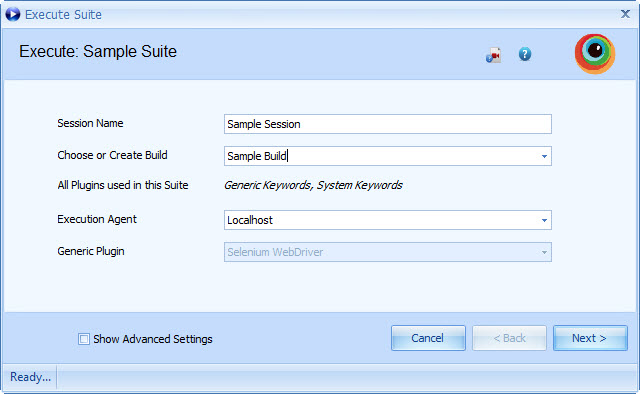Viewport: 640px width, 394px height.
Task: Click the blue play icon in title bar
Action: point(13,14)
